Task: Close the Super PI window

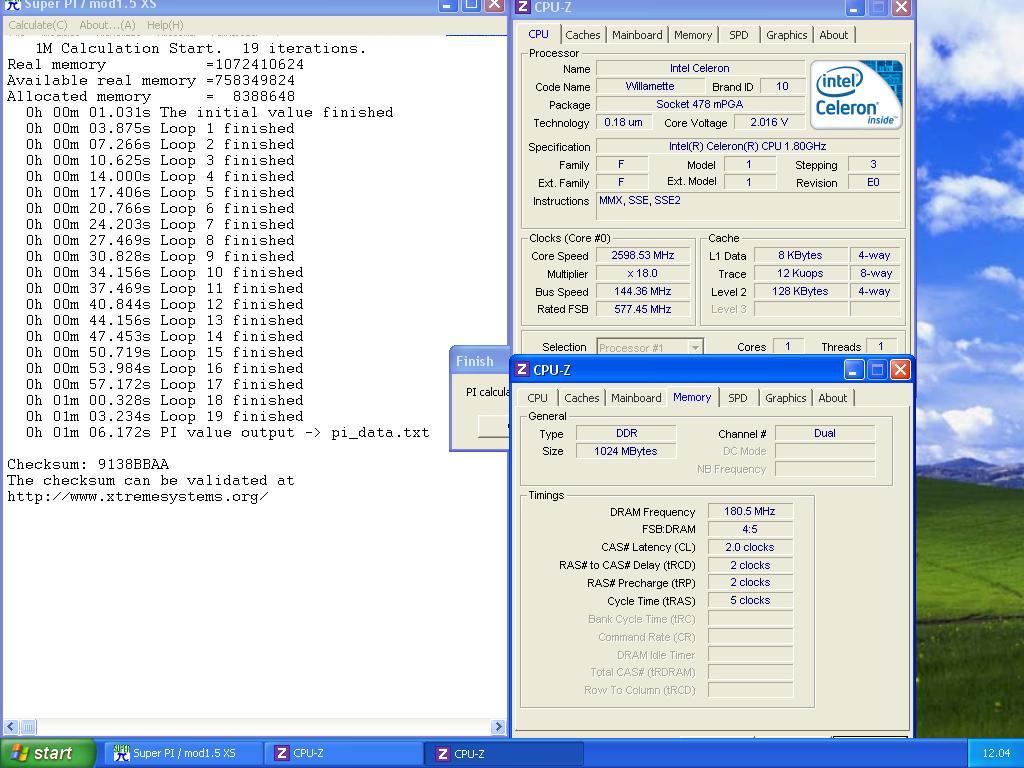Action: pos(495,5)
